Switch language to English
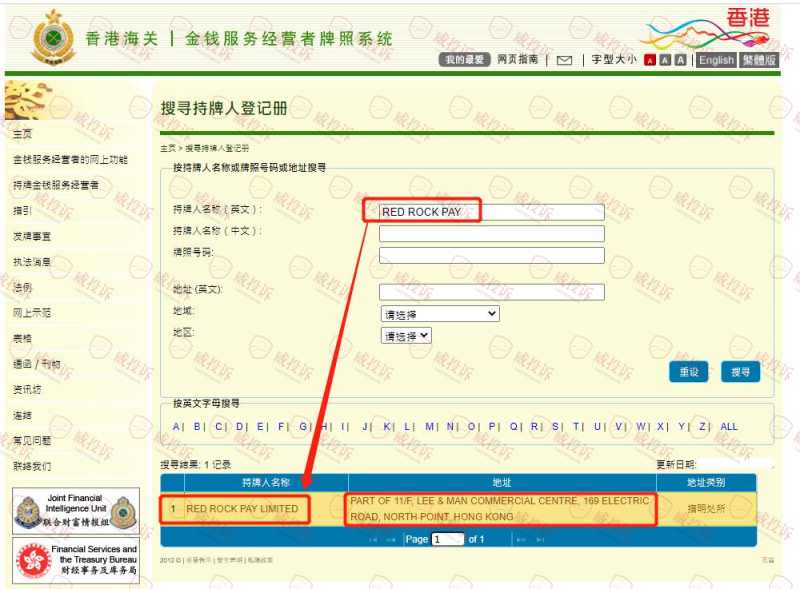Screen dimensions: 800x589 click(716, 60)
